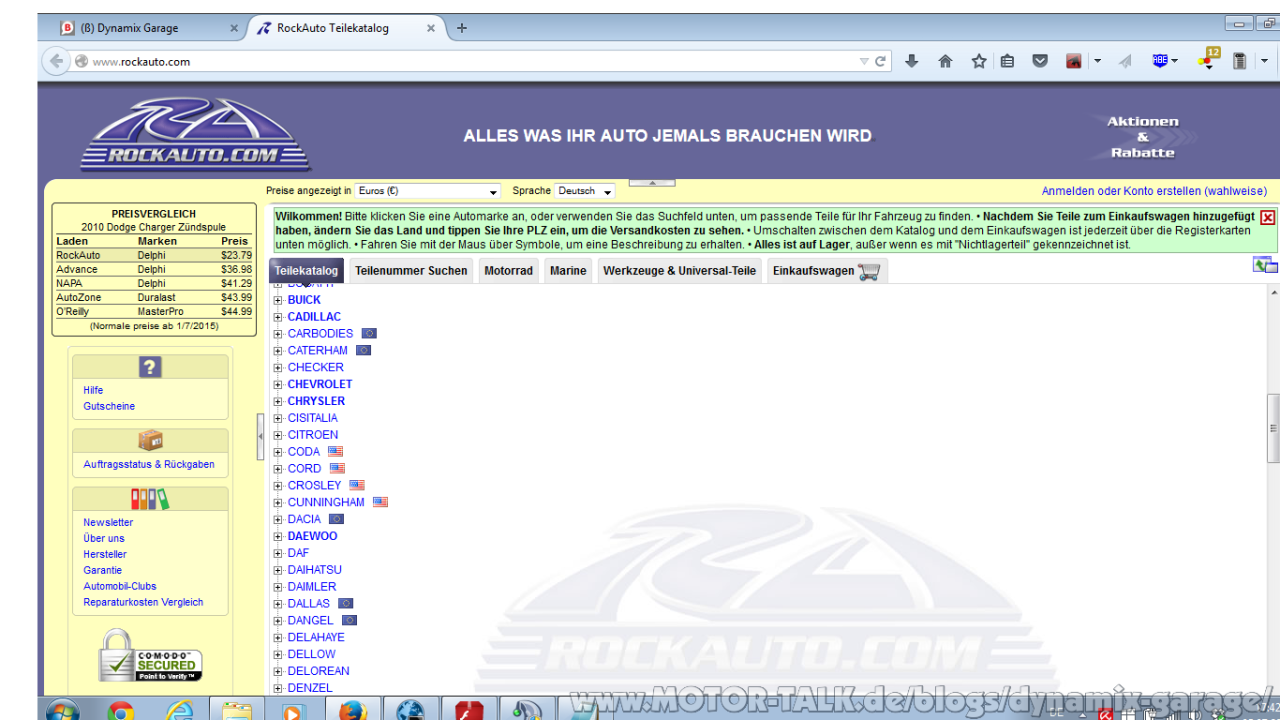Open Auftragsstatus & Rückgaben link
This screenshot has width=1280, height=720.
(149, 464)
